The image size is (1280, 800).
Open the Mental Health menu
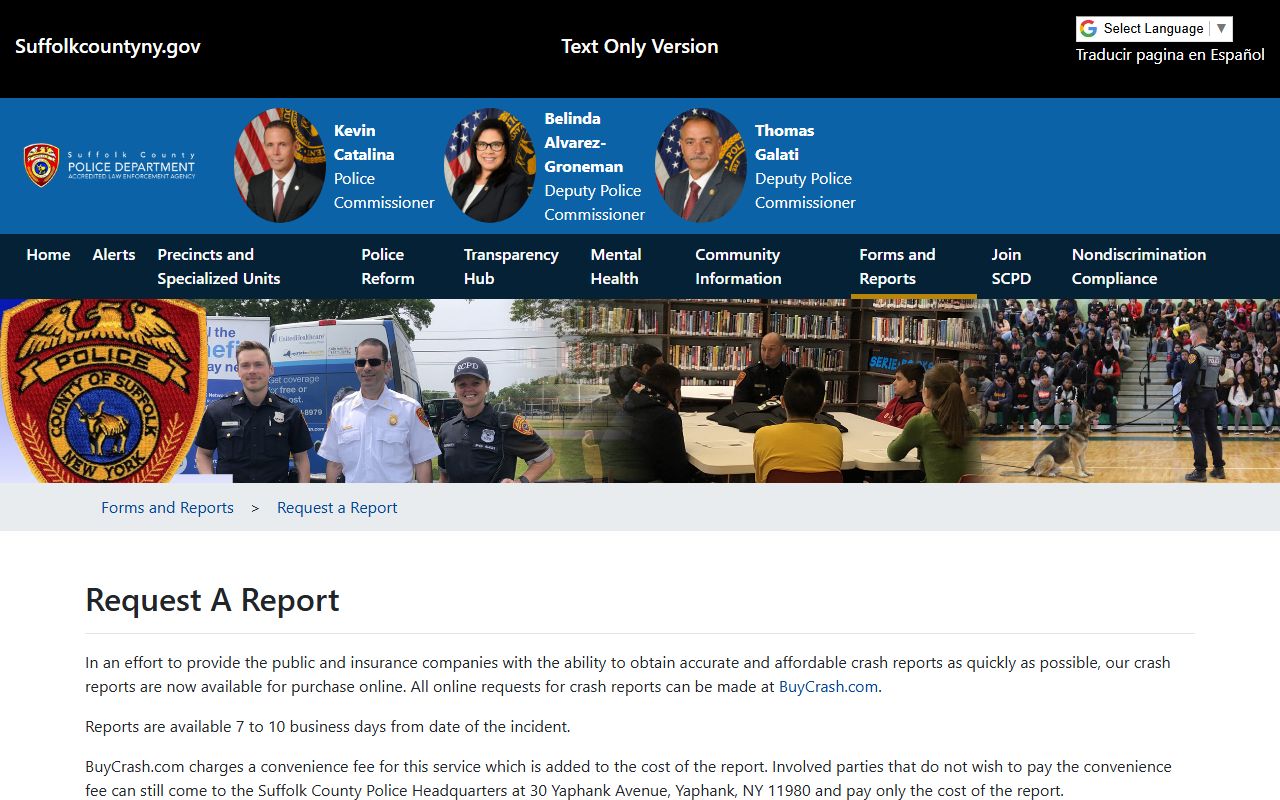616,267
